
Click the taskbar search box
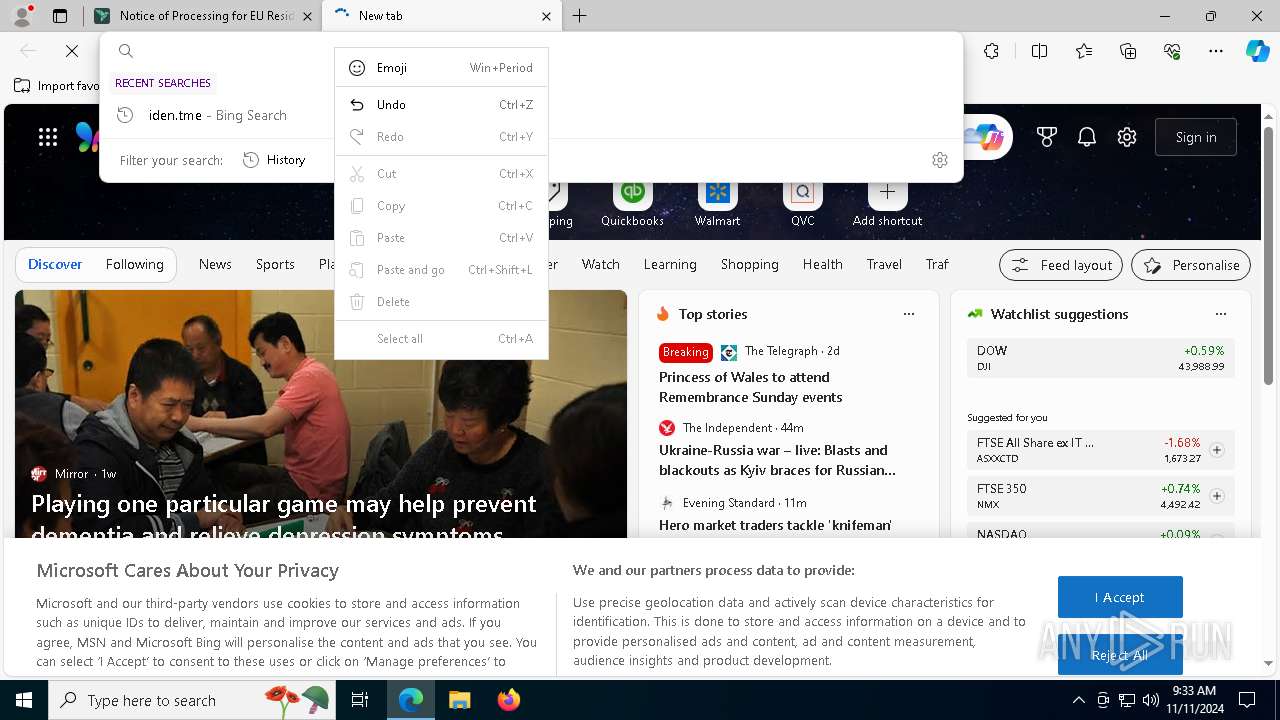coord(192,700)
